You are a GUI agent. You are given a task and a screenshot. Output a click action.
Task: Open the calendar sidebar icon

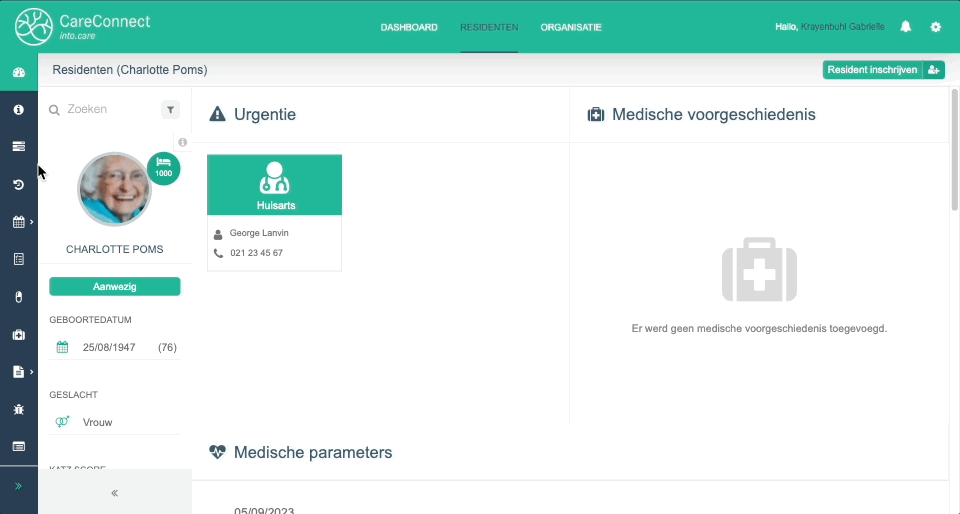pos(18,222)
